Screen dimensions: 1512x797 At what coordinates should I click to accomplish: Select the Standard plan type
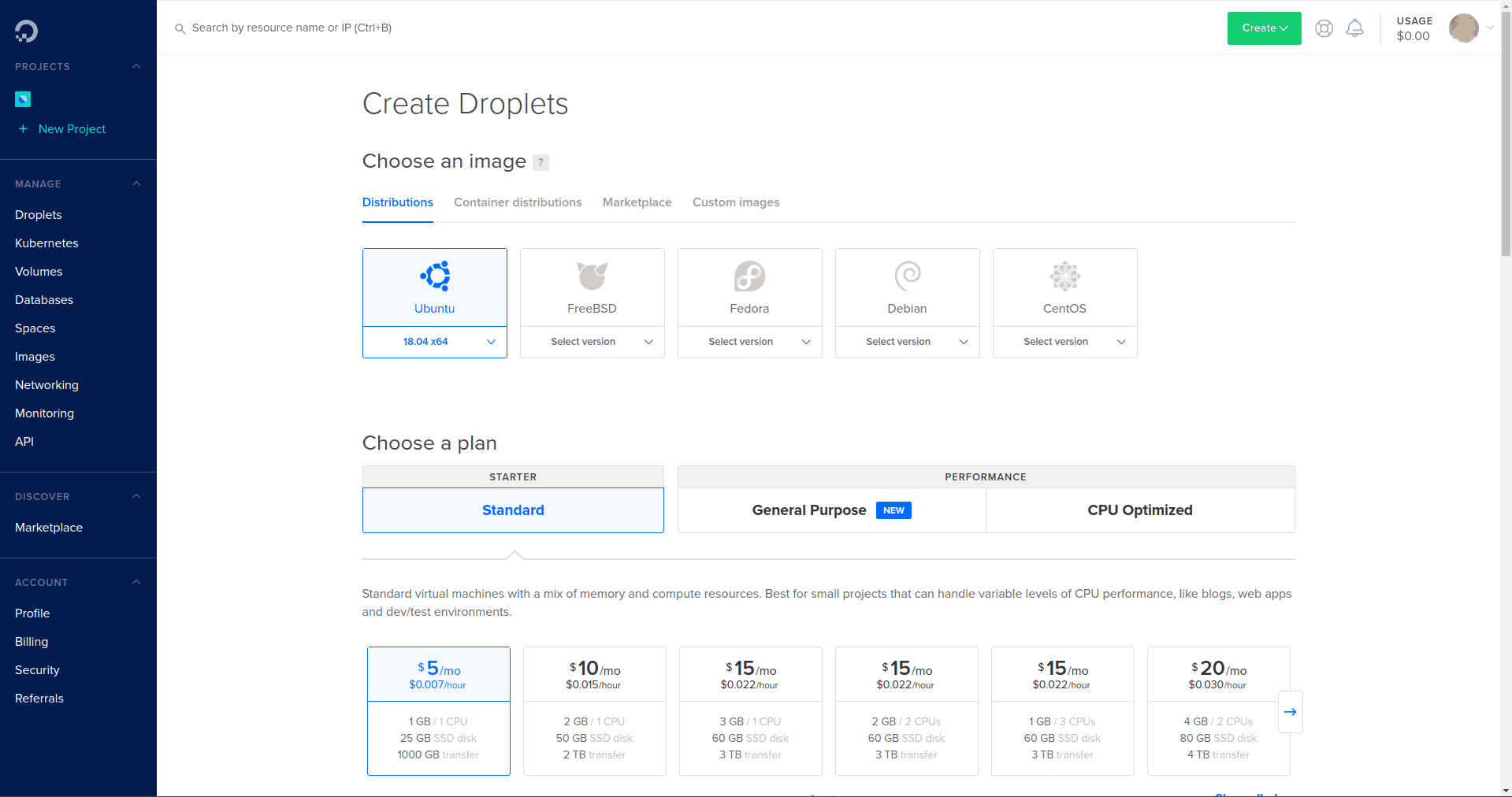513,510
